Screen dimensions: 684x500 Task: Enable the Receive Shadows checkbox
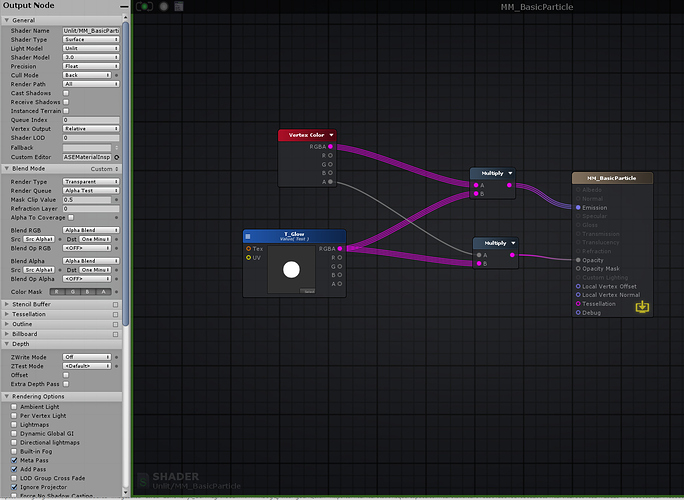pyautogui.click(x=66, y=102)
